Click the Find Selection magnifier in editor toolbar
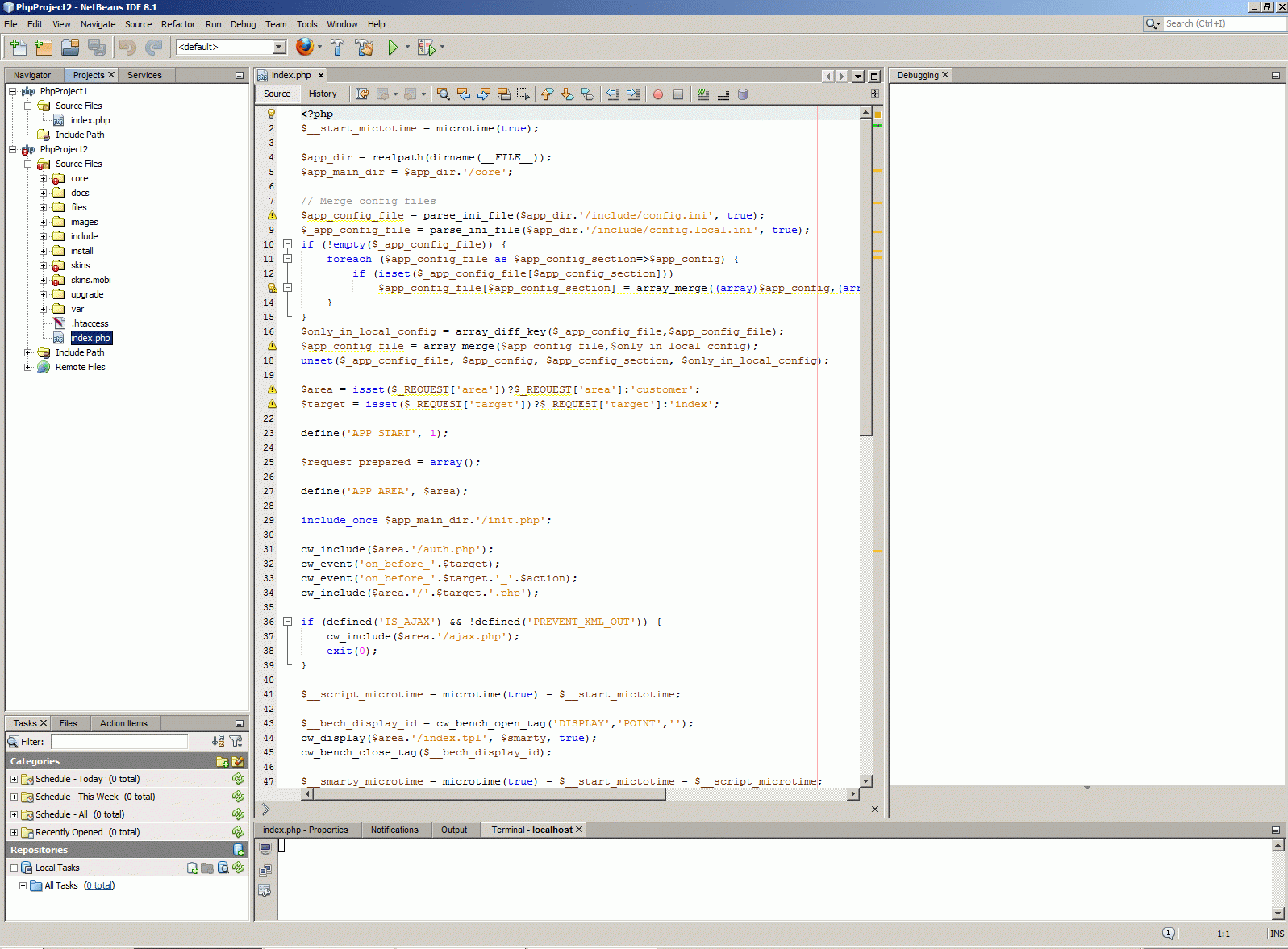The image size is (1288, 949). point(443,94)
